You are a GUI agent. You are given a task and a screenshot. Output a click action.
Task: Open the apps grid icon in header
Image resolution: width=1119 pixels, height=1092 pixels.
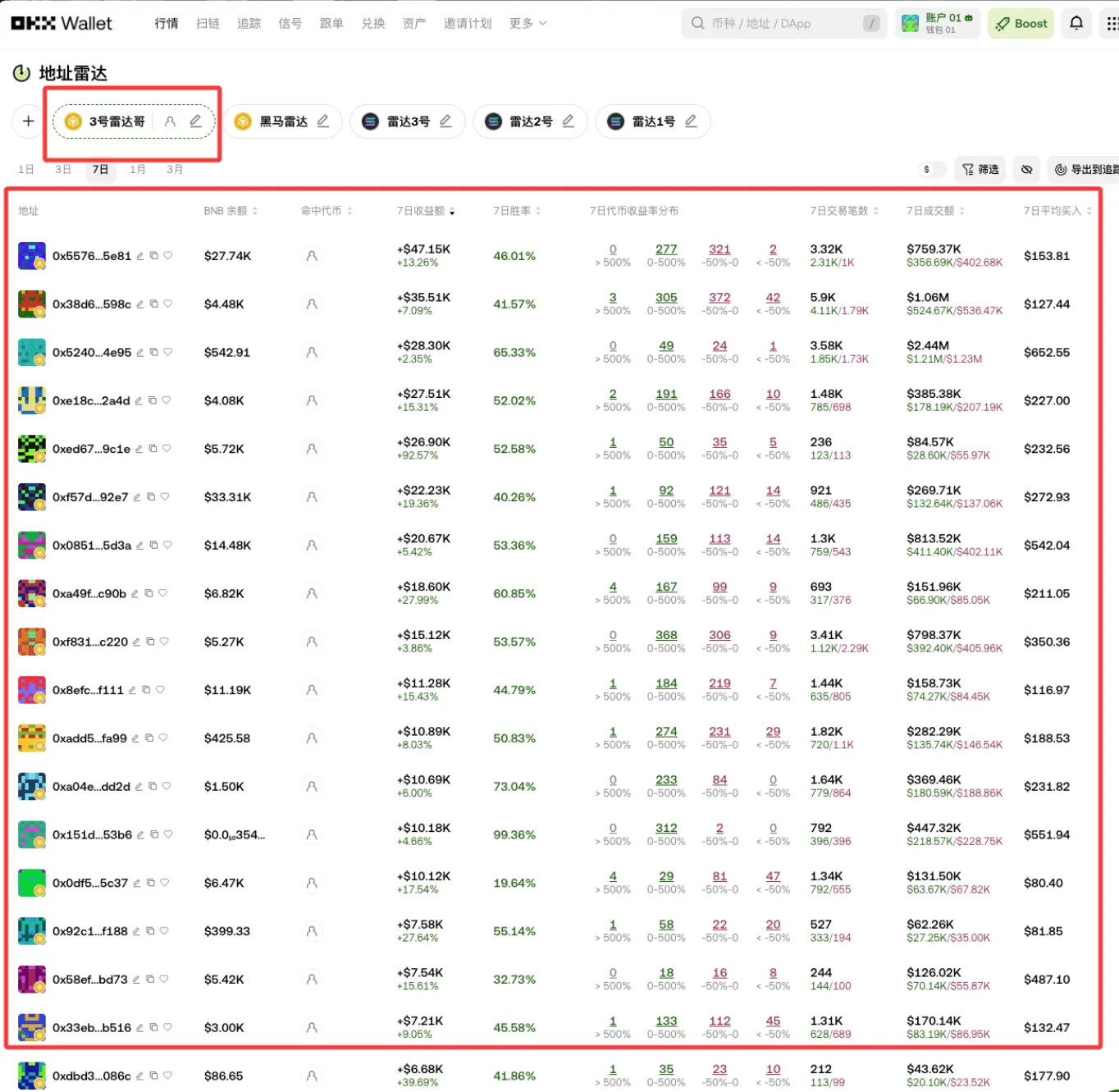(1111, 23)
